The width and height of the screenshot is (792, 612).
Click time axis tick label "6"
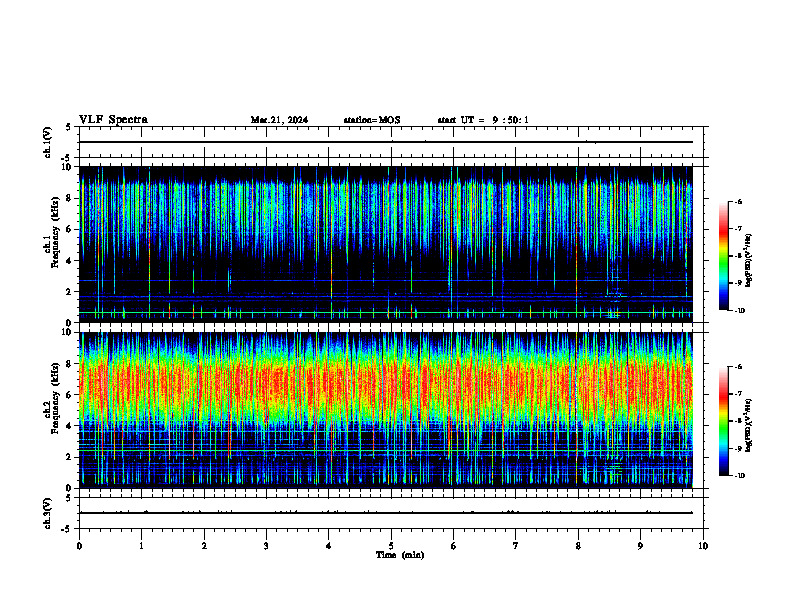coord(453,546)
